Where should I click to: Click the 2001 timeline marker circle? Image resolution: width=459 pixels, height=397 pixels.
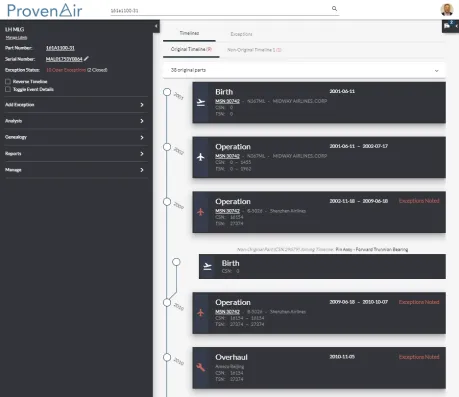(x=167, y=92)
